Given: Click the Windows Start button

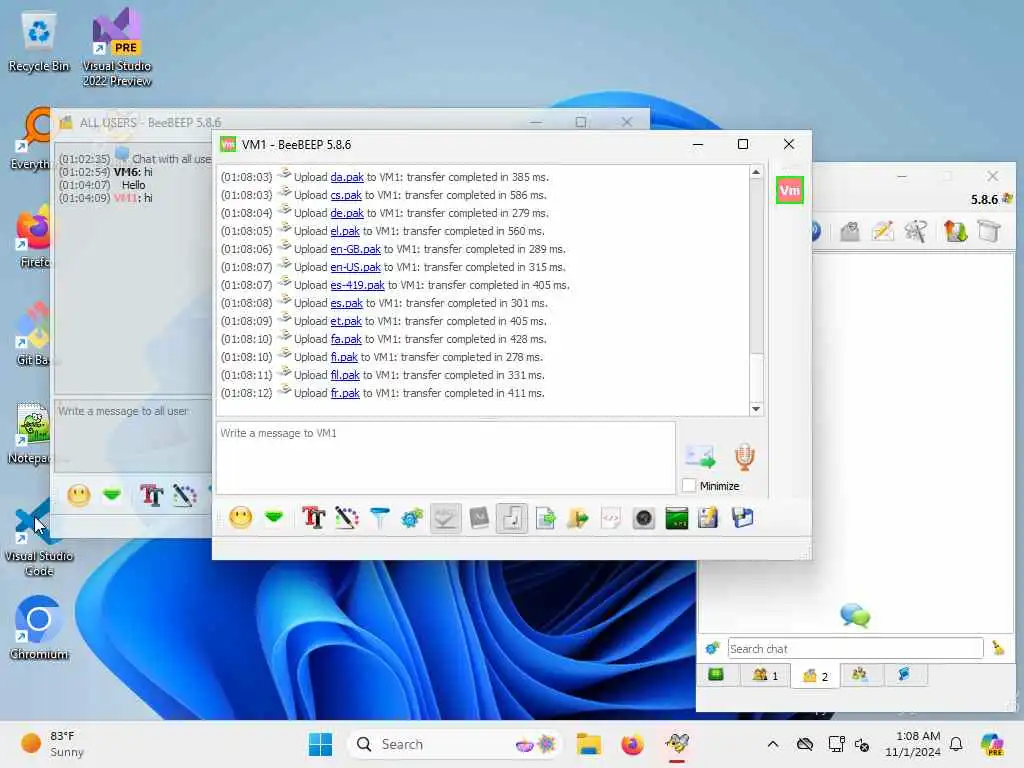Looking at the screenshot, I should [320, 744].
